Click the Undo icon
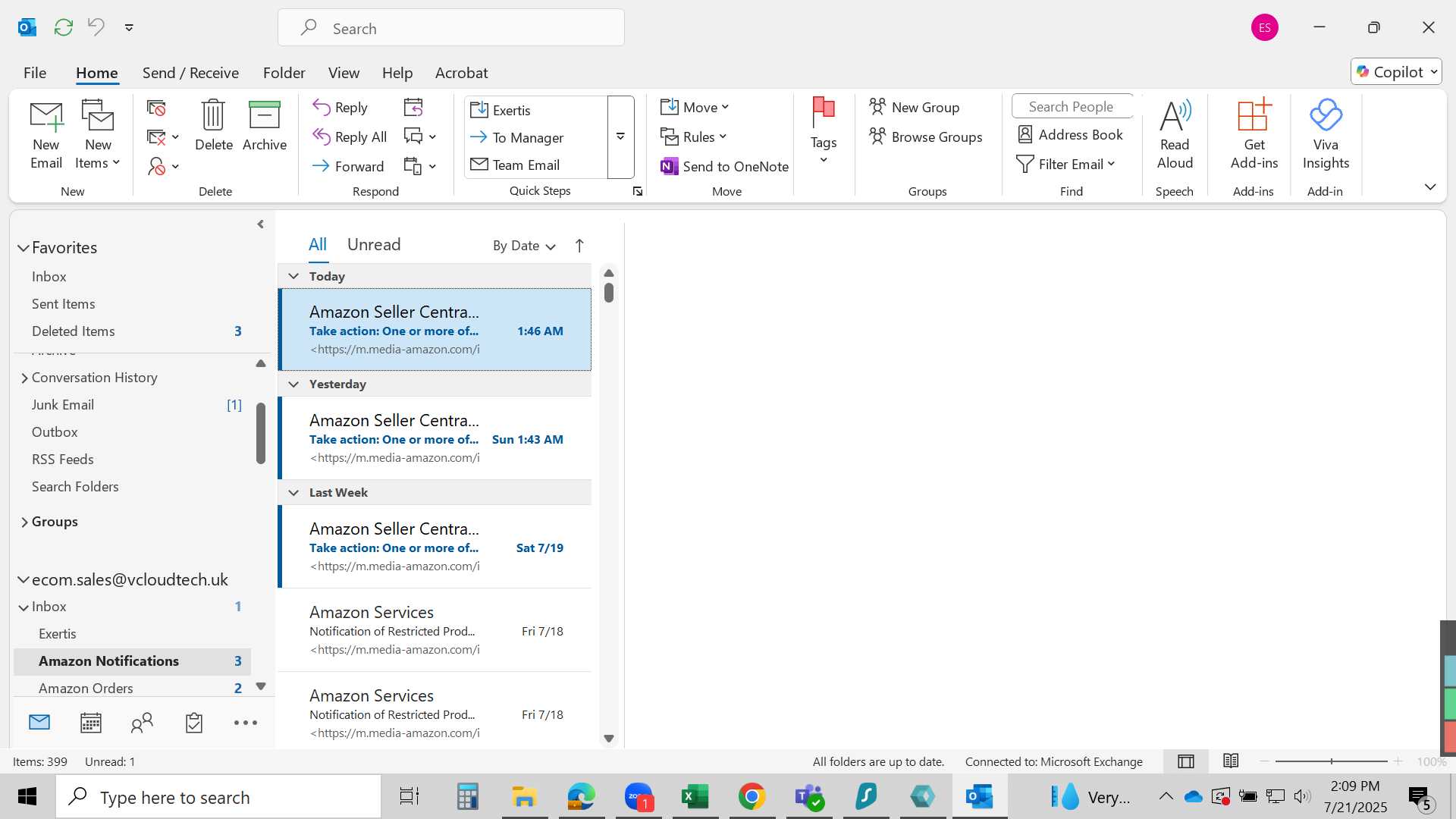The width and height of the screenshot is (1456, 819). click(x=96, y=27)
